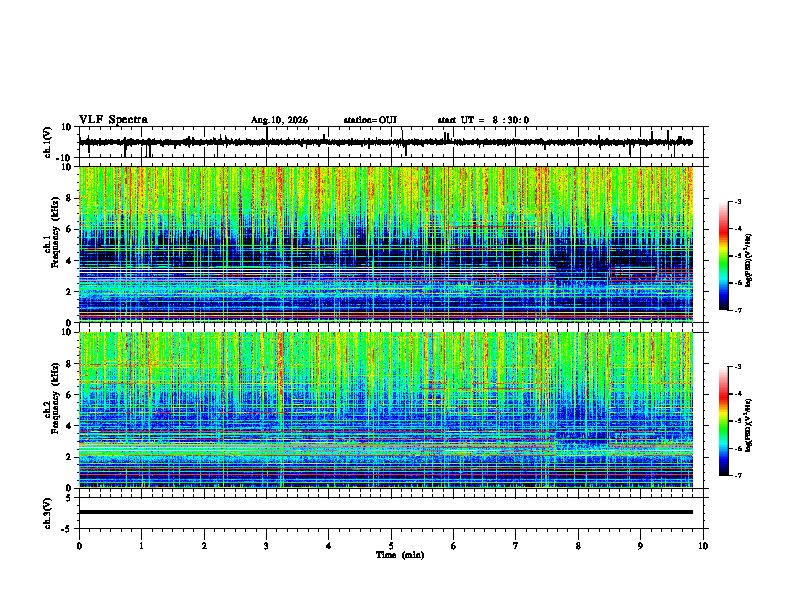Screen dimensions: 792x612
Task: Click the time axis tick label '5'
Action: (x=391, y=546)
